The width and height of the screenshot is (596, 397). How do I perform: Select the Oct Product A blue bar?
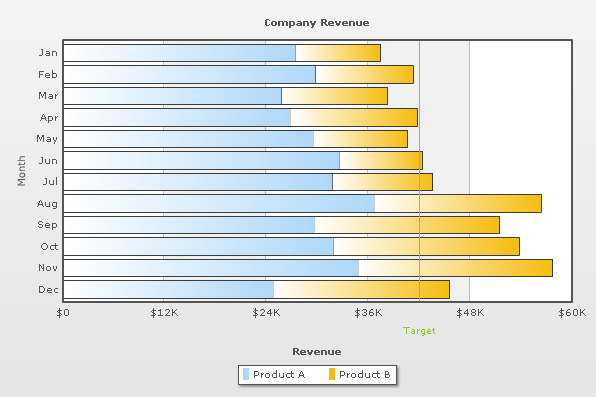198,247
